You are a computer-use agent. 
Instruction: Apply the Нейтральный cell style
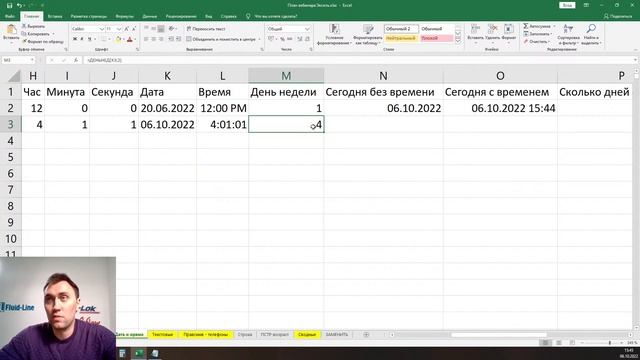tap(401, 38)
